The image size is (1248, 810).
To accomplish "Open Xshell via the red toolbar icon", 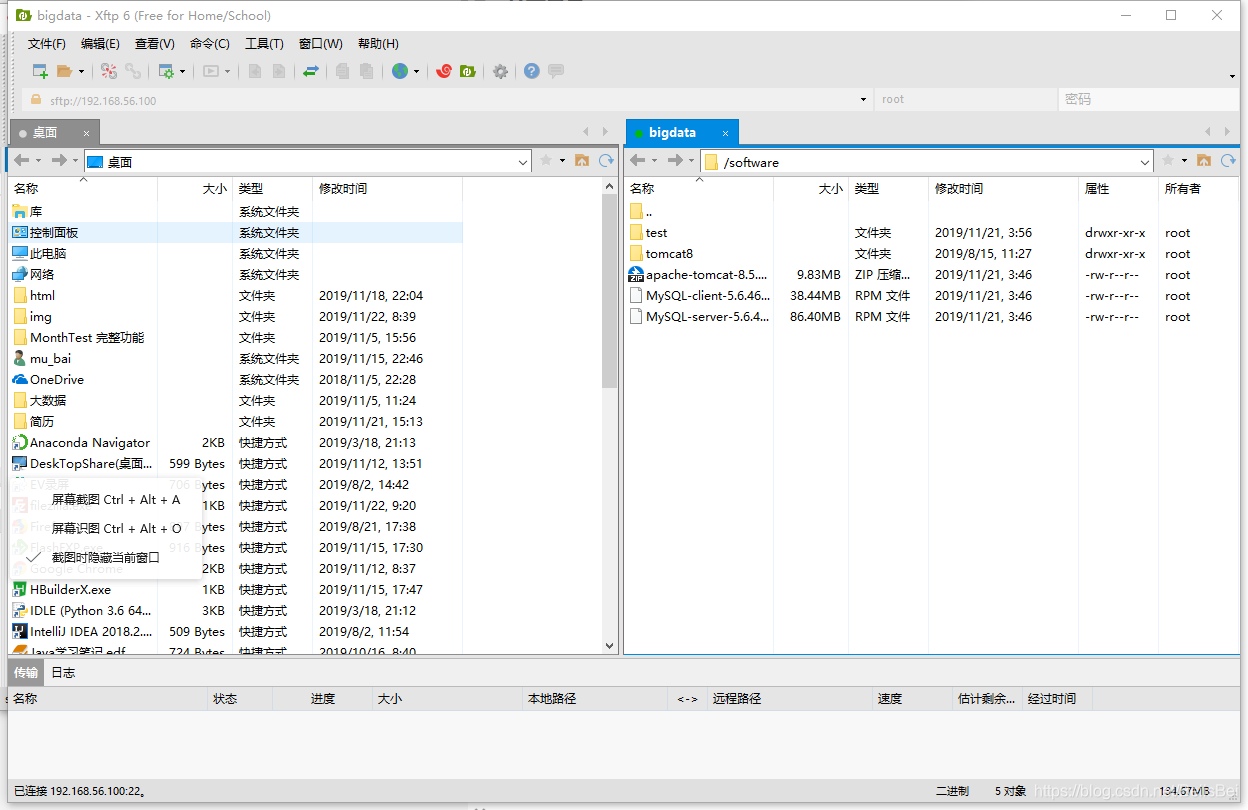I will coord(443,71).
